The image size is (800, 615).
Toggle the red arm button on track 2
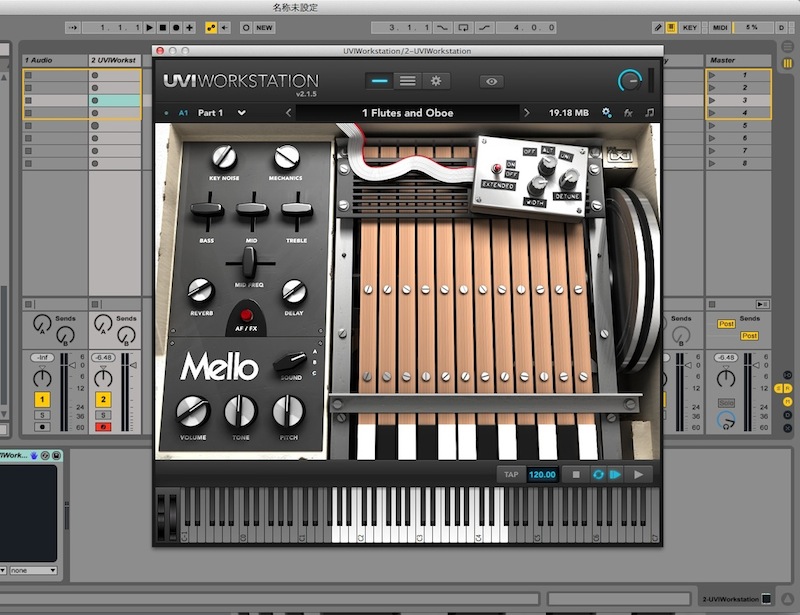click(x=103, y=427)
